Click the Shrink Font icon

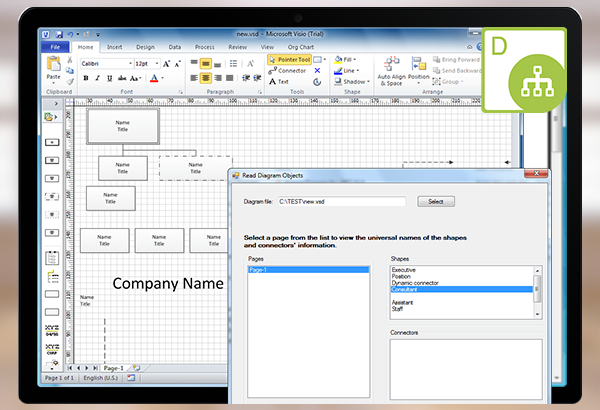(178, 64)
